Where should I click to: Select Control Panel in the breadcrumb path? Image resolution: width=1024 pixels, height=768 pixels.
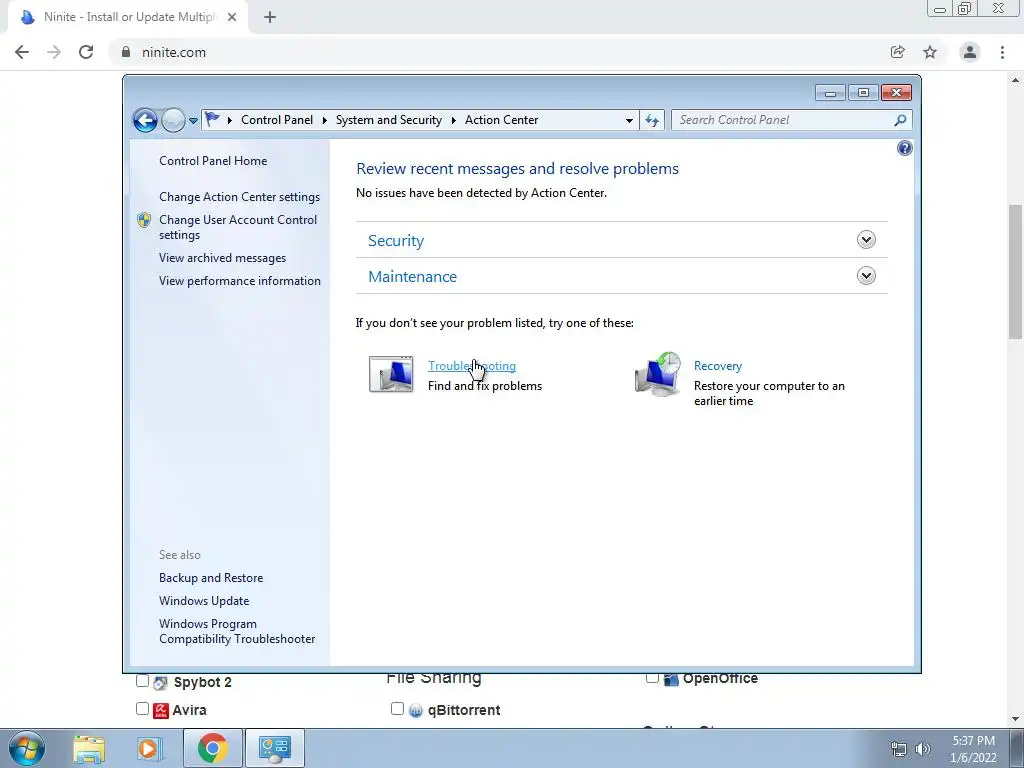(x=277, y=120)
